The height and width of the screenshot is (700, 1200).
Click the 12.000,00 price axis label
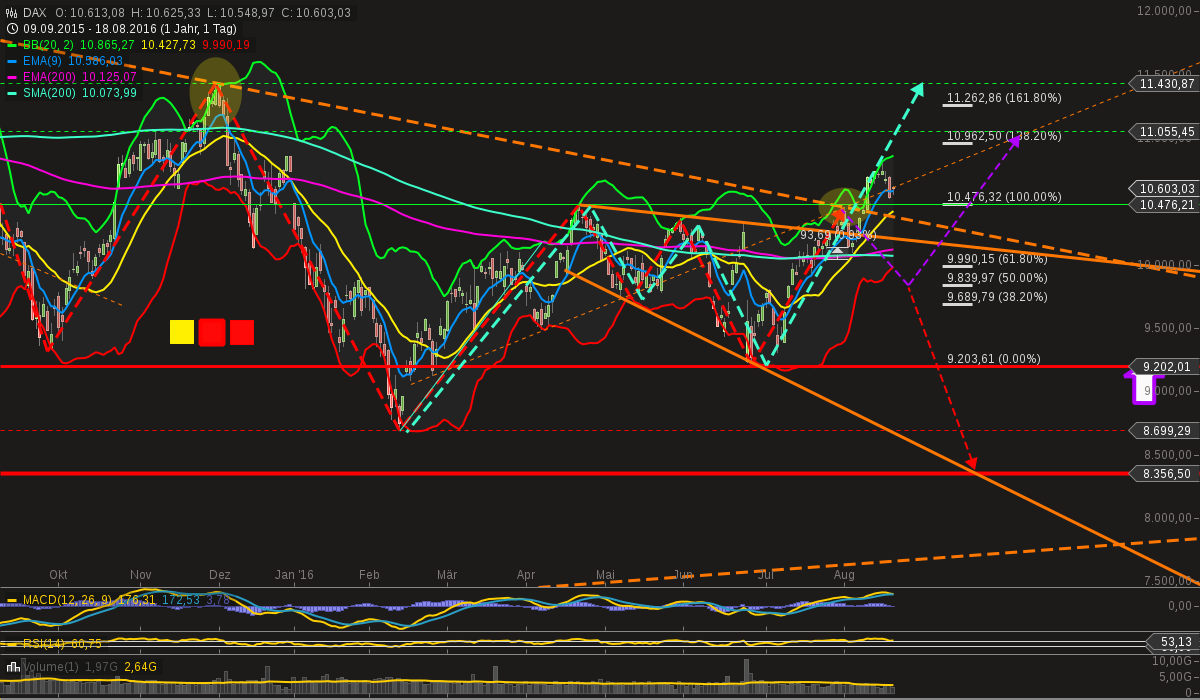pyautogui.click(x=1166, y=10)
